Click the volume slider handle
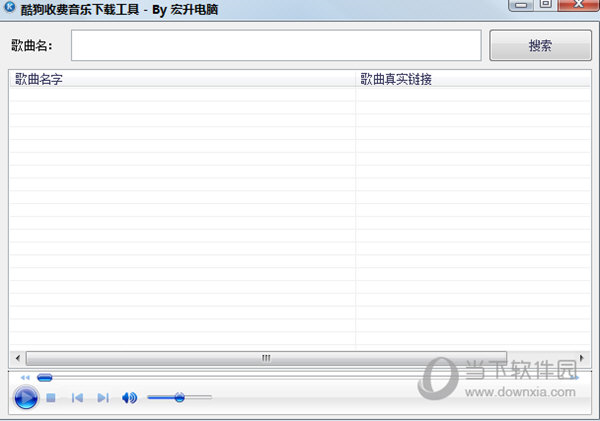 (179, 397)
